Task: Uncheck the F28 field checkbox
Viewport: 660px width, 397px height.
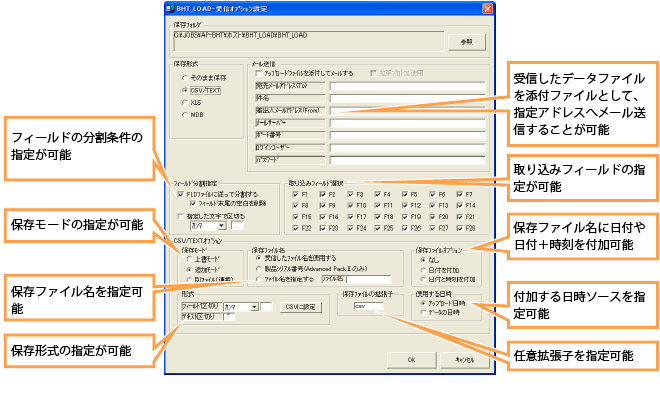Action: pos(460,228)
